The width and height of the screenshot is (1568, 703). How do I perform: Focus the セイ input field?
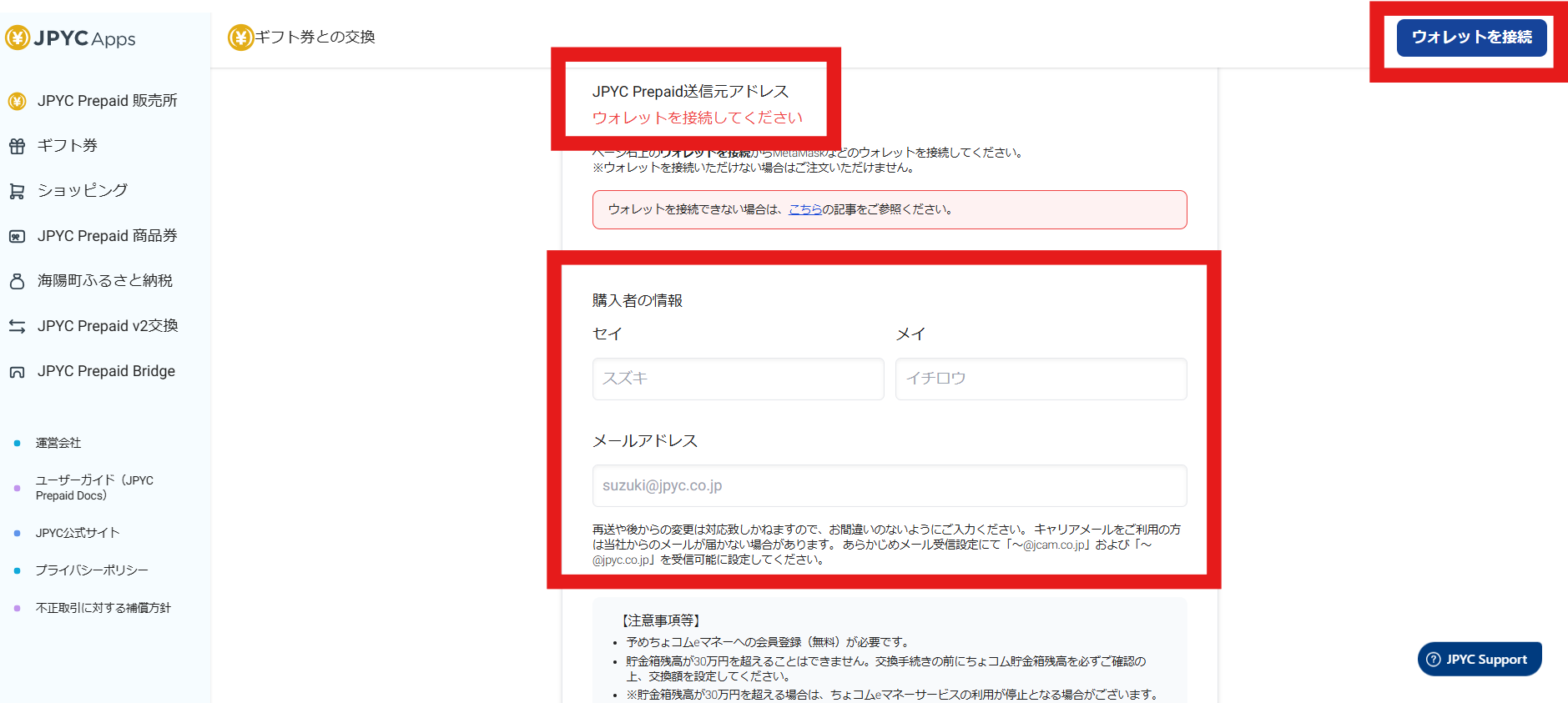pos(738,379)
